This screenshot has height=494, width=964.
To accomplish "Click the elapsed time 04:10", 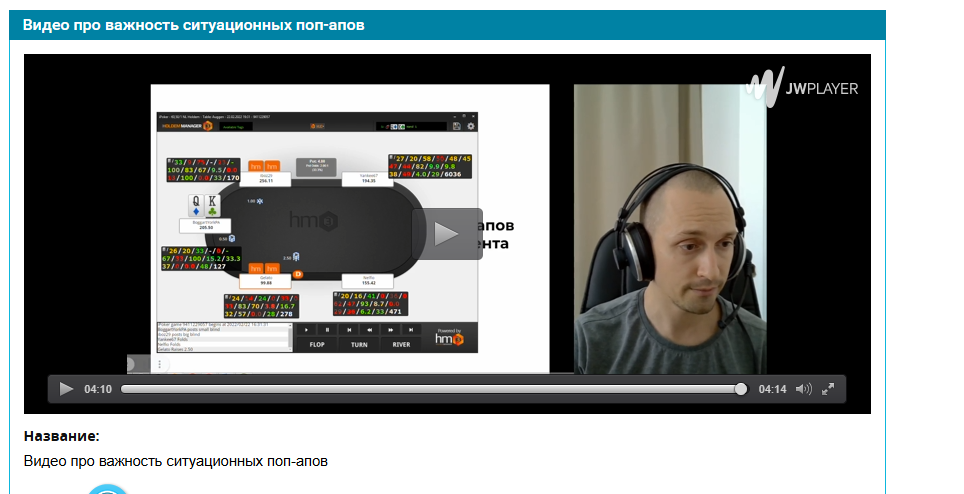I will [x=98, y=389].
